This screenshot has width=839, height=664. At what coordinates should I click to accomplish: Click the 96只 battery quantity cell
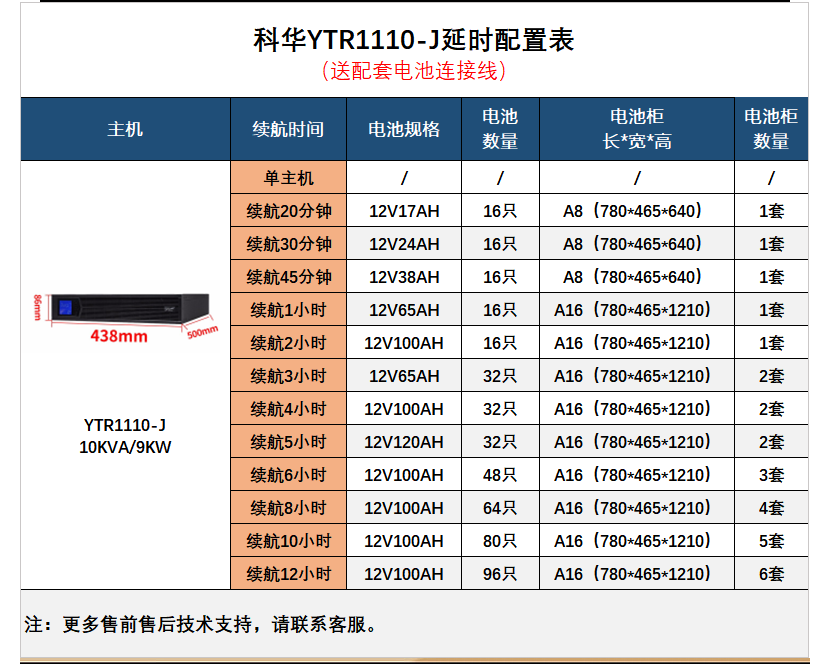coord(500,574)
